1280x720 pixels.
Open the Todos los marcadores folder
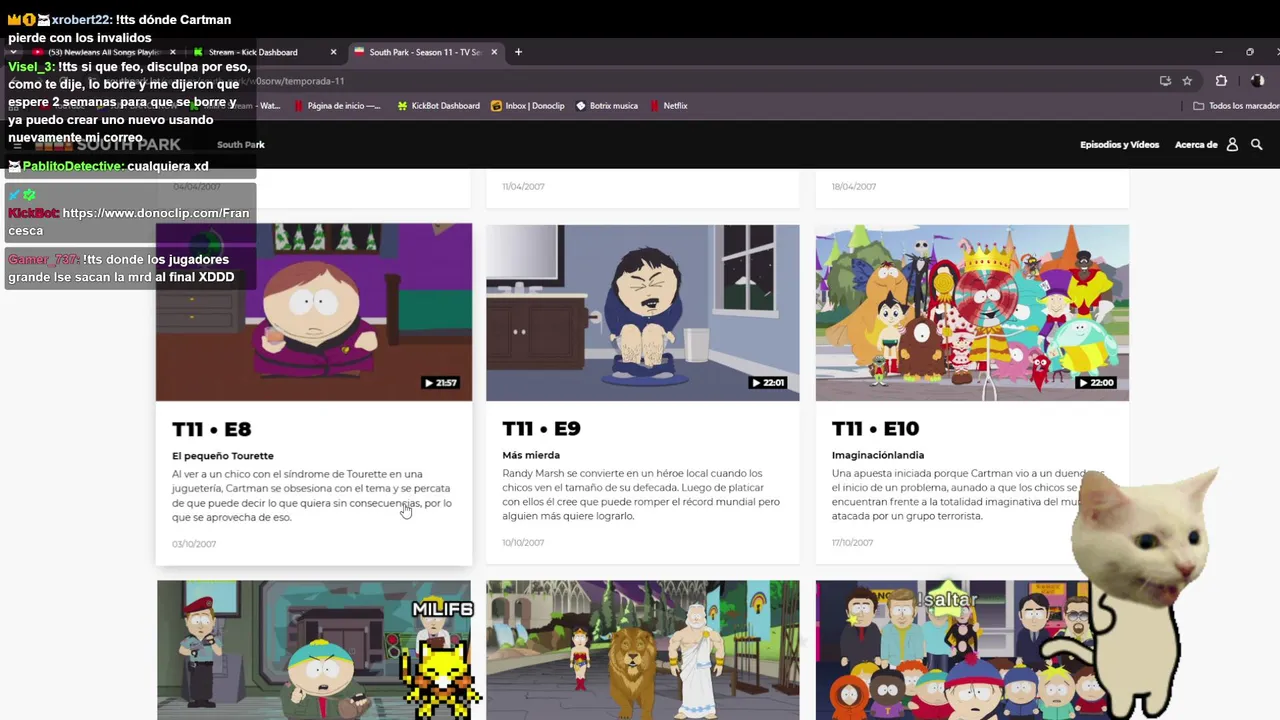coord(1236,106)
